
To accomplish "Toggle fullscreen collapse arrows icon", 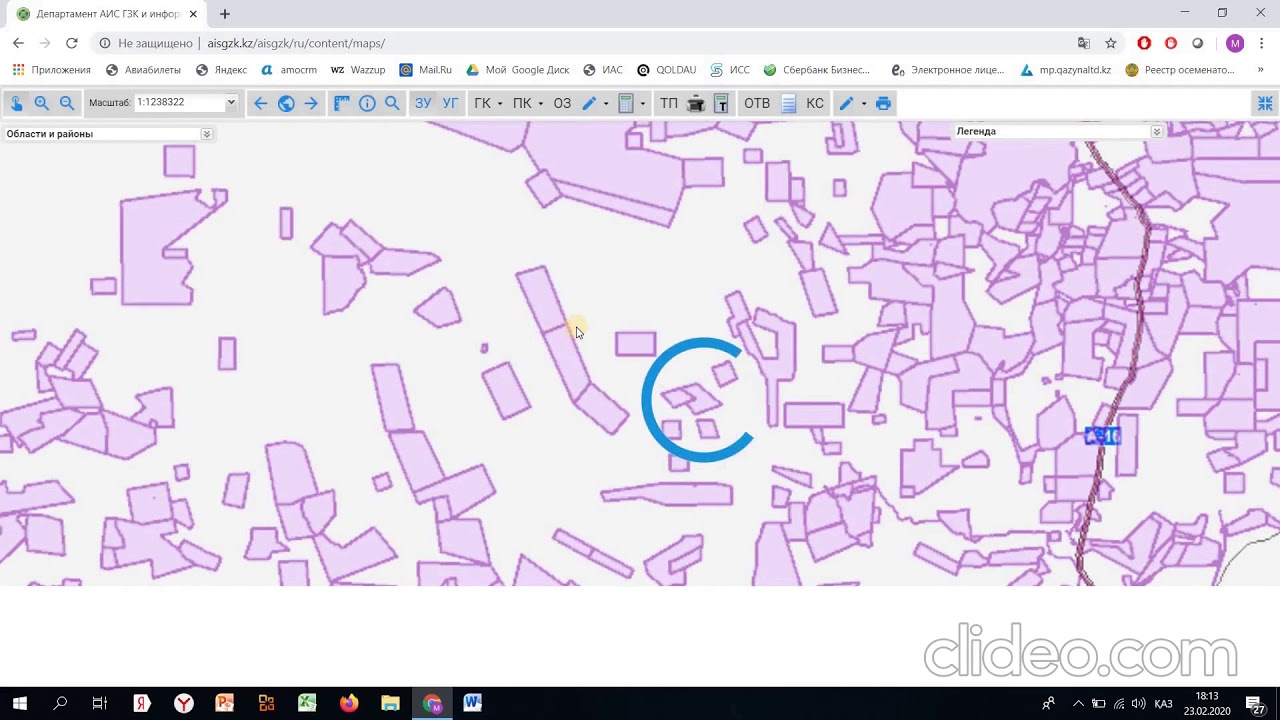I will [x=1265, y=103].
